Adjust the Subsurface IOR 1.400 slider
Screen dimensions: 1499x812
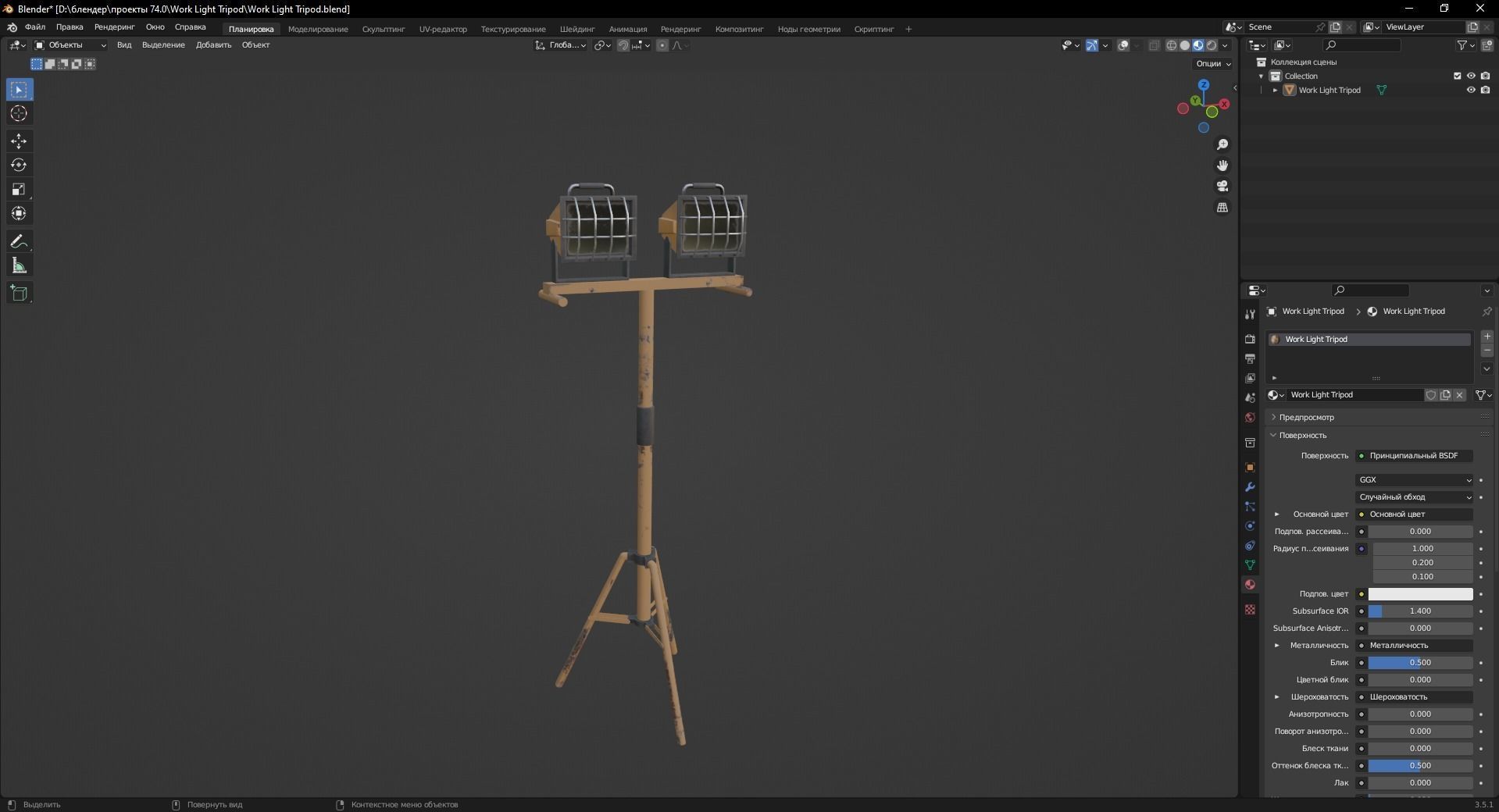click(1420, 611)
